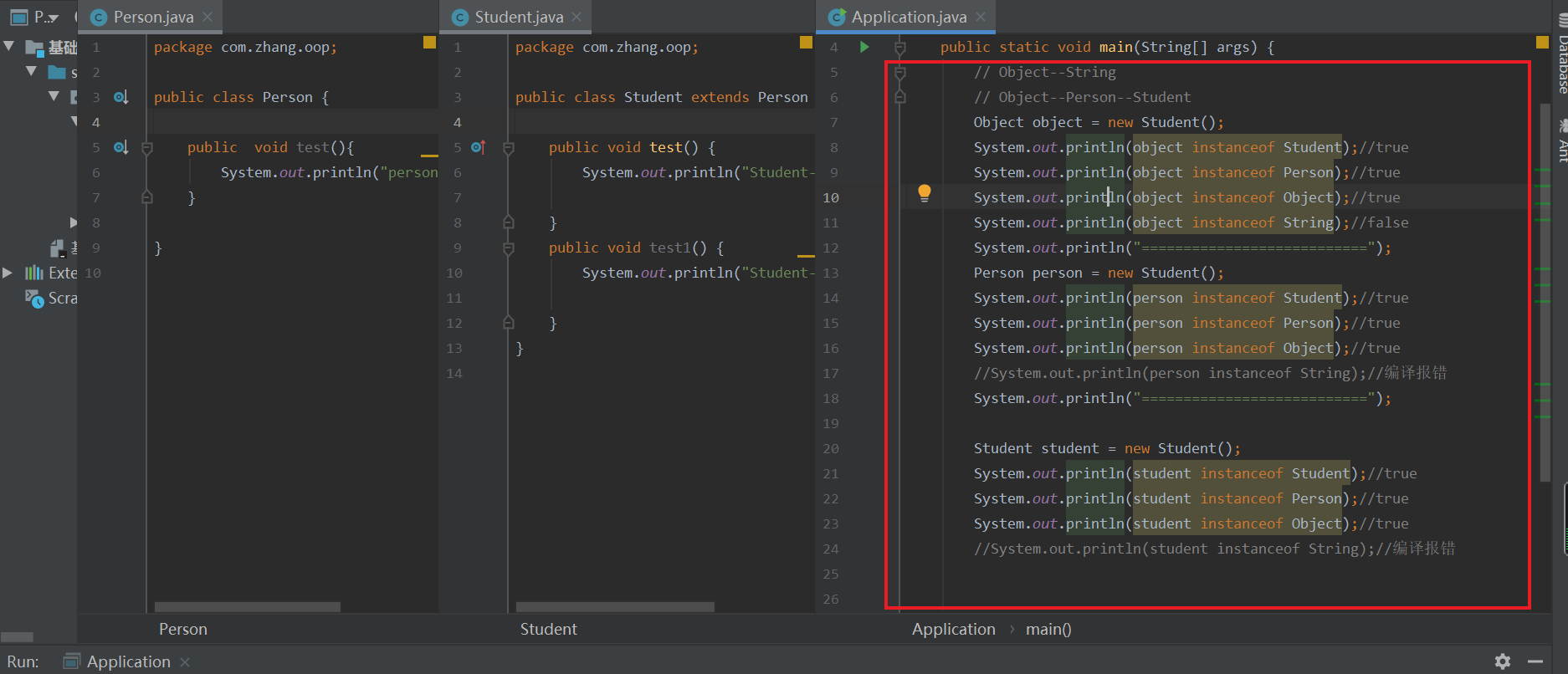Click the yellow inspection indicator in Application.java
Image resolution: width=1568 pixels, height=674 pixels.
pos(1542,43)
